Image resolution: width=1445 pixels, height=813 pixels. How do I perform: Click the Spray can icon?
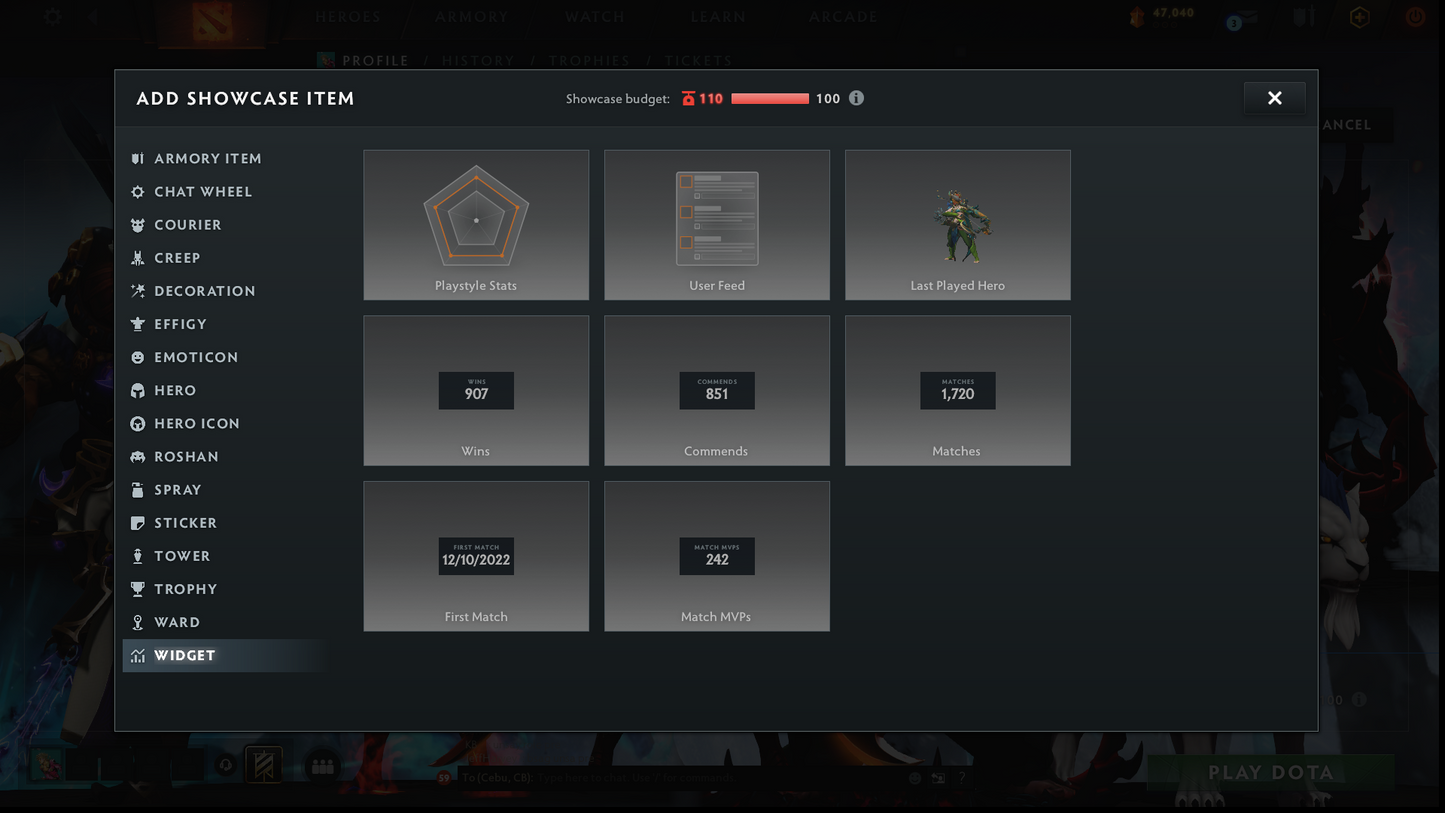click(138, 490)
